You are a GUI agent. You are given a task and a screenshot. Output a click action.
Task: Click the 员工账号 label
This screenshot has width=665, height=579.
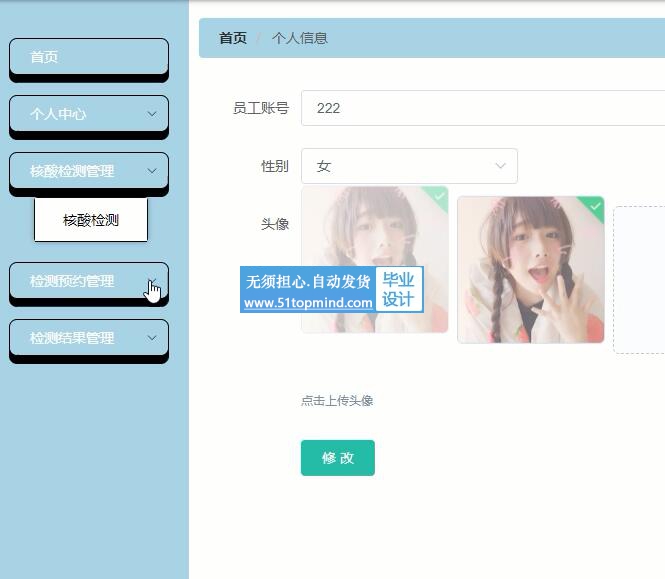261,108
